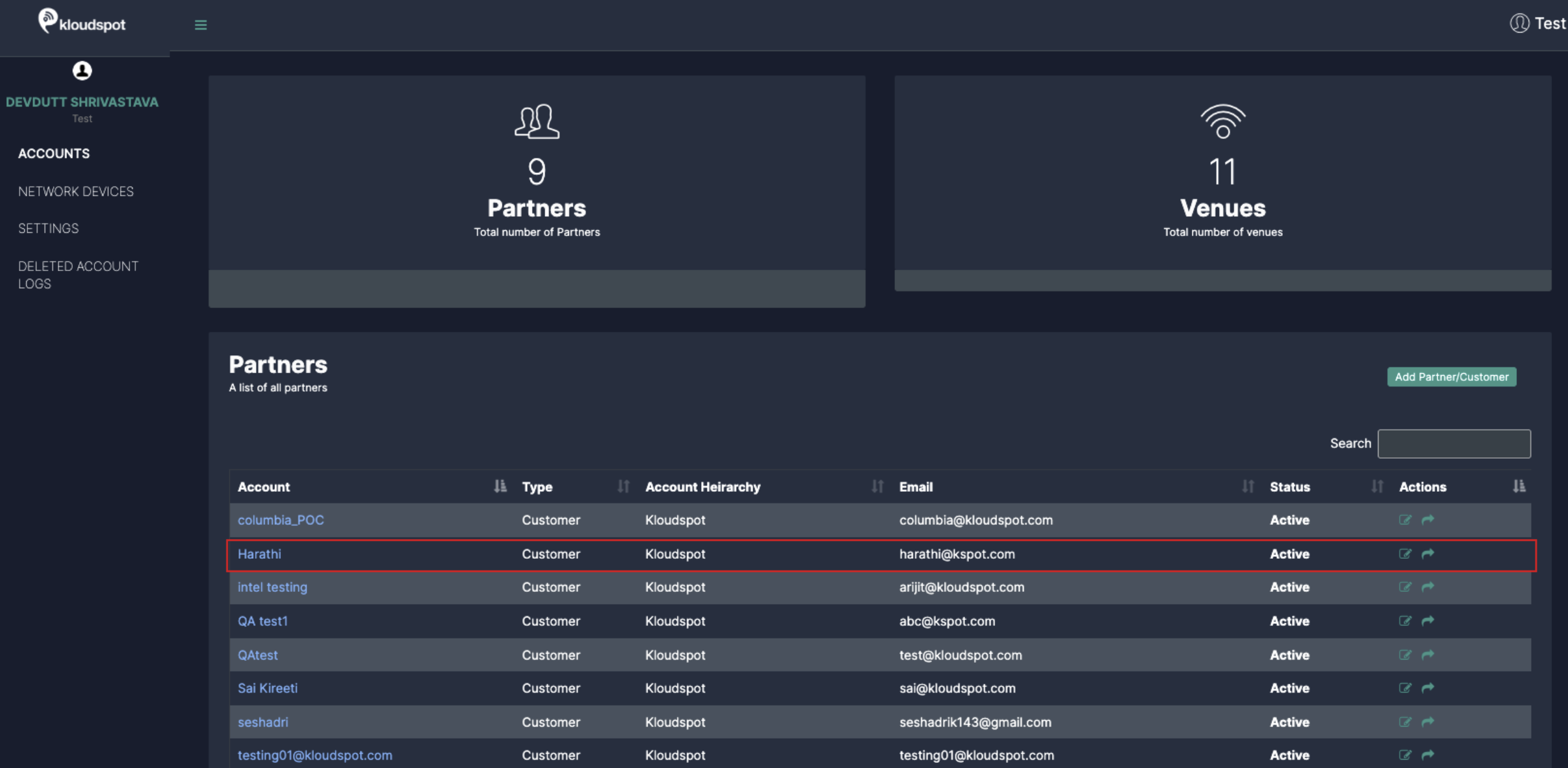Open Settings in the sidebar
Screen dimensions: 1568x768
pyautogui.click(x=48, y=228)
